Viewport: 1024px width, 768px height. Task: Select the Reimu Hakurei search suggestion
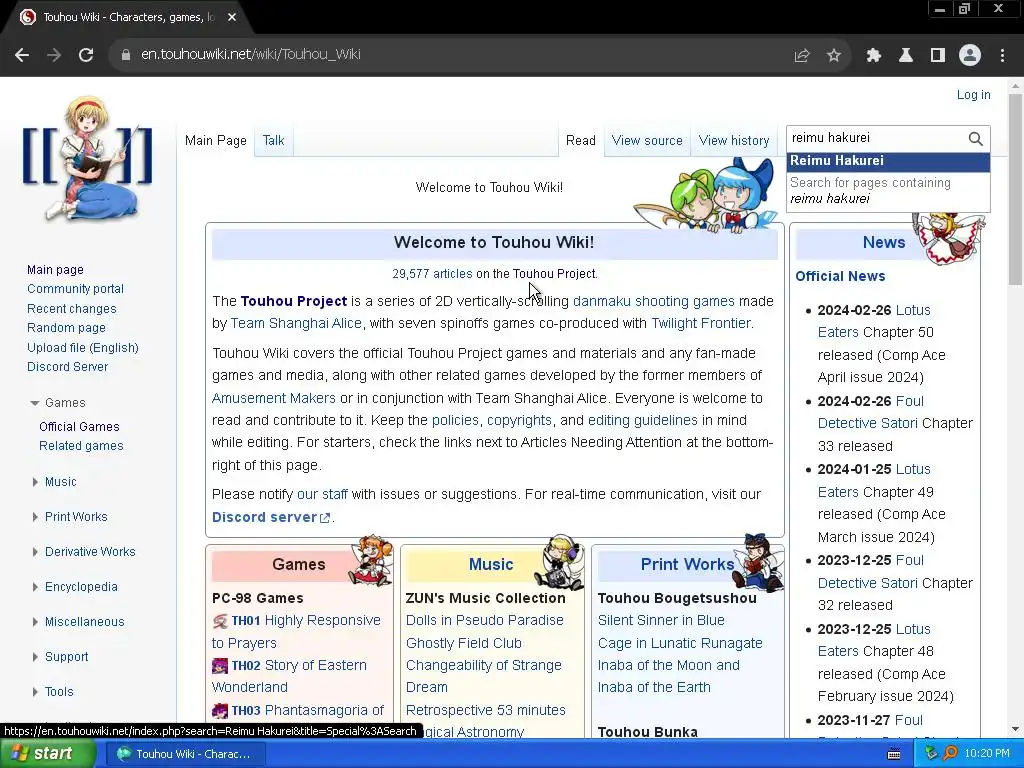tap(888, 161)
